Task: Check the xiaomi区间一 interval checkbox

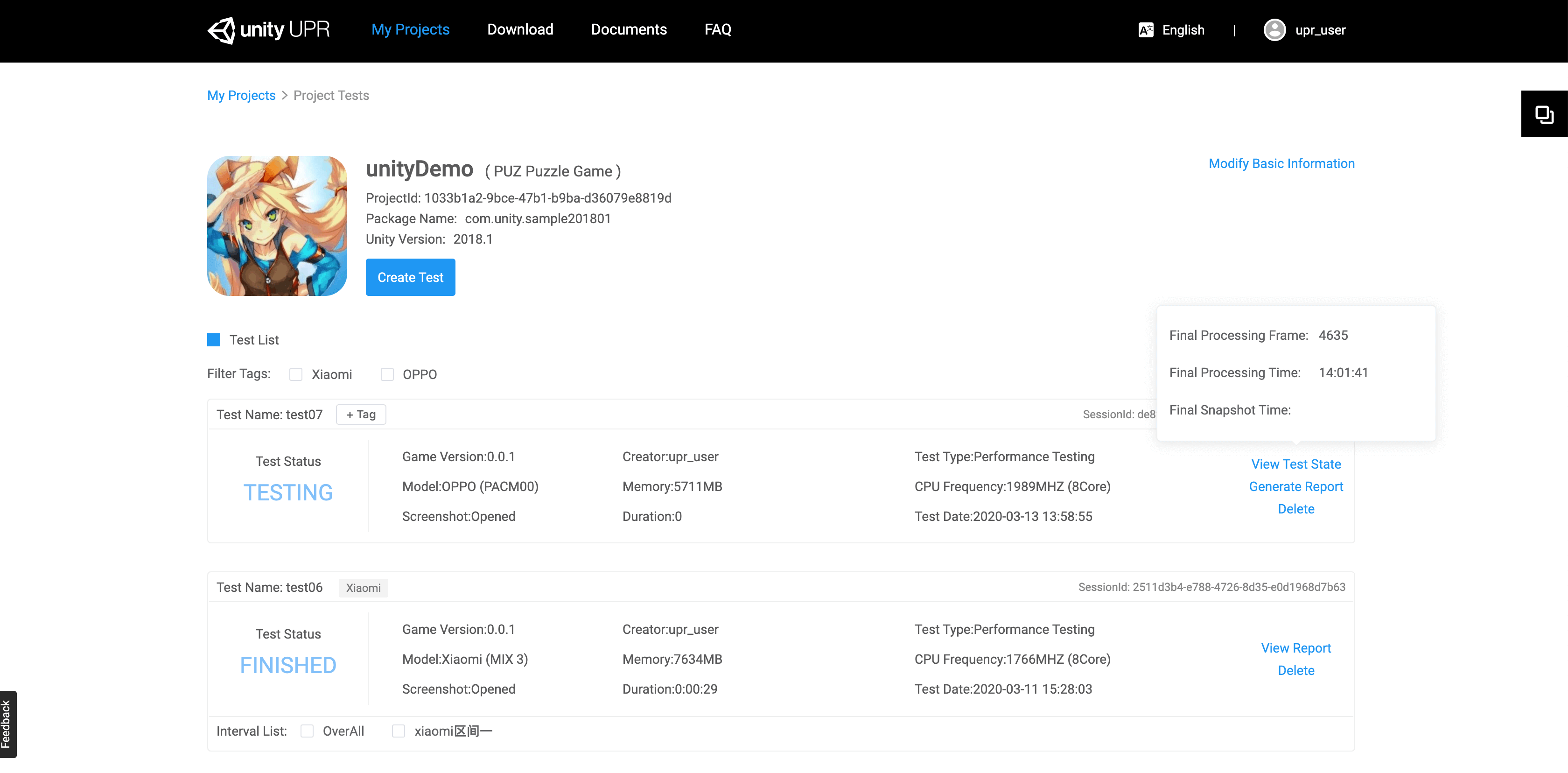Action: point(399,731)
